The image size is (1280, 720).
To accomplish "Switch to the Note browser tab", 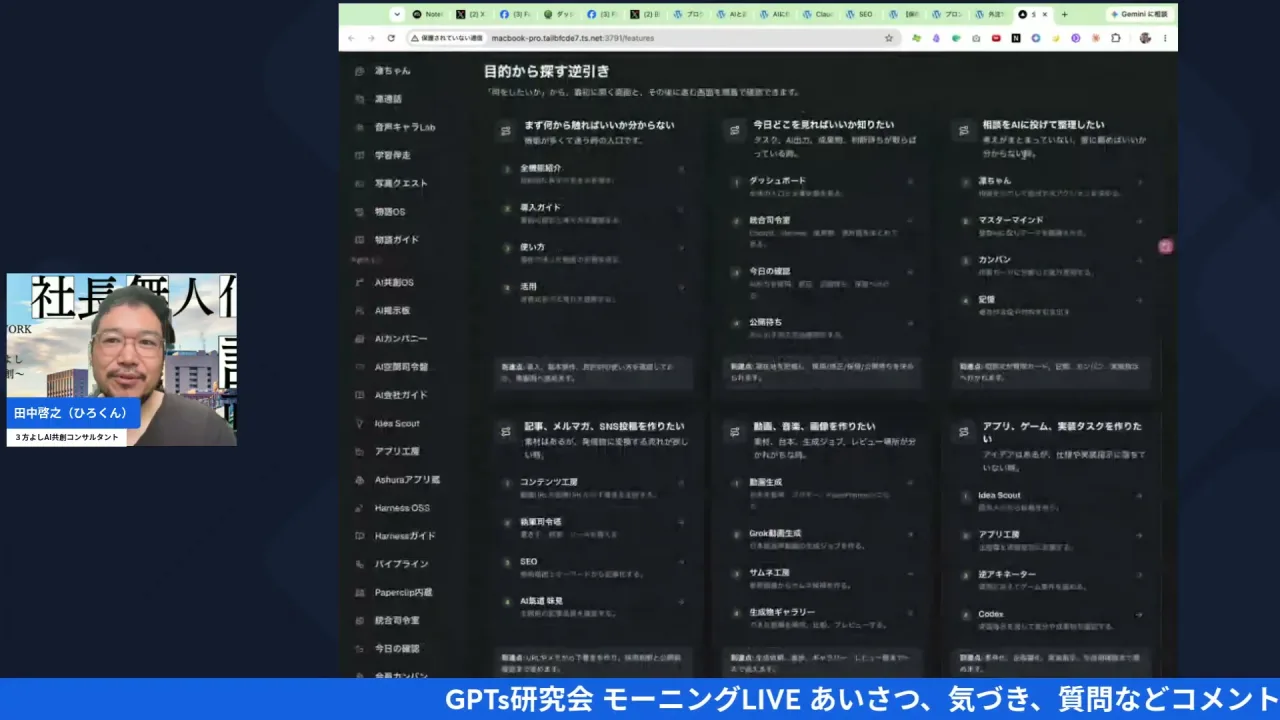I will [x=428, y=14].
